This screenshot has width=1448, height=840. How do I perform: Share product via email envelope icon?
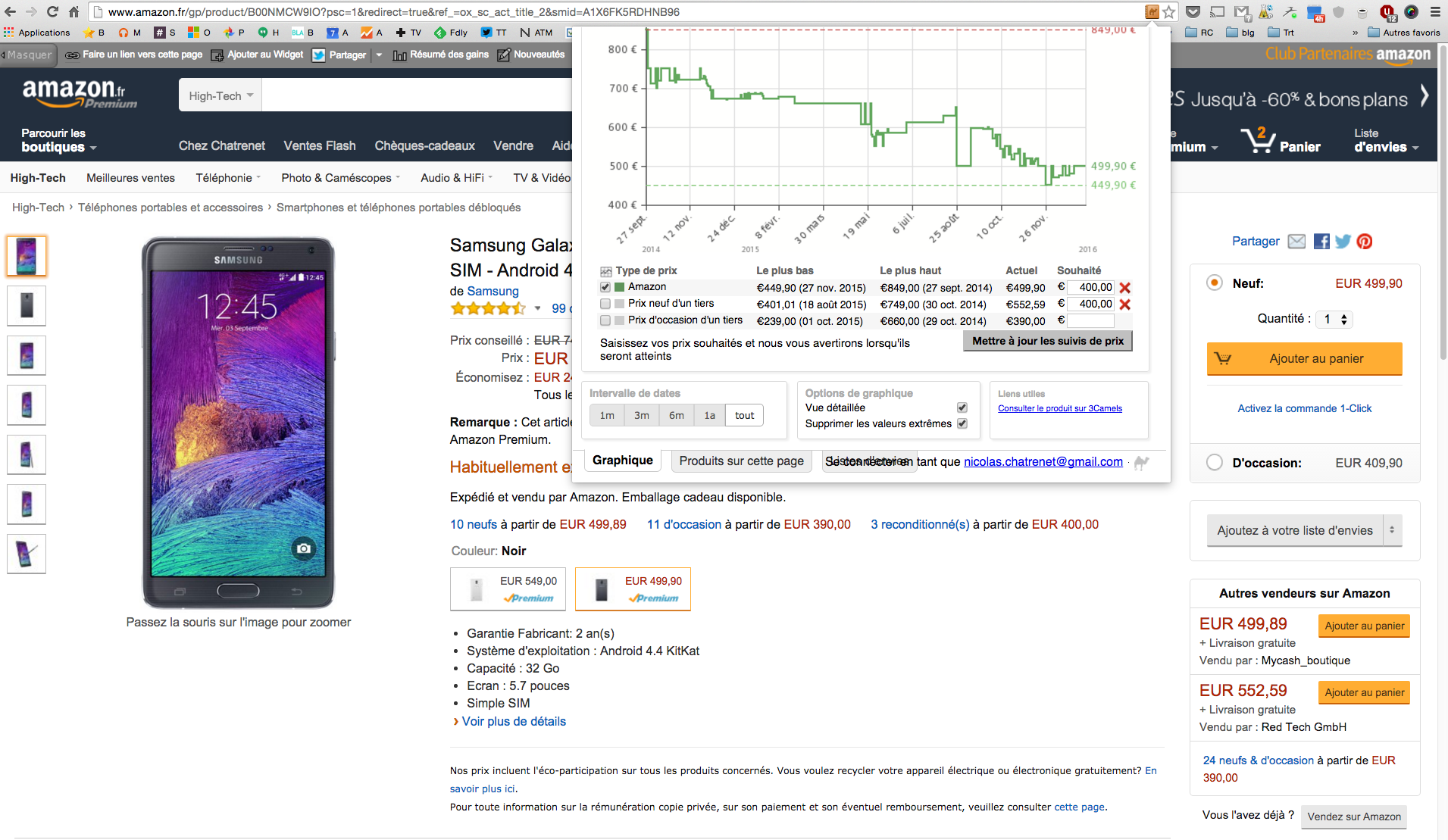[1296, 242]
